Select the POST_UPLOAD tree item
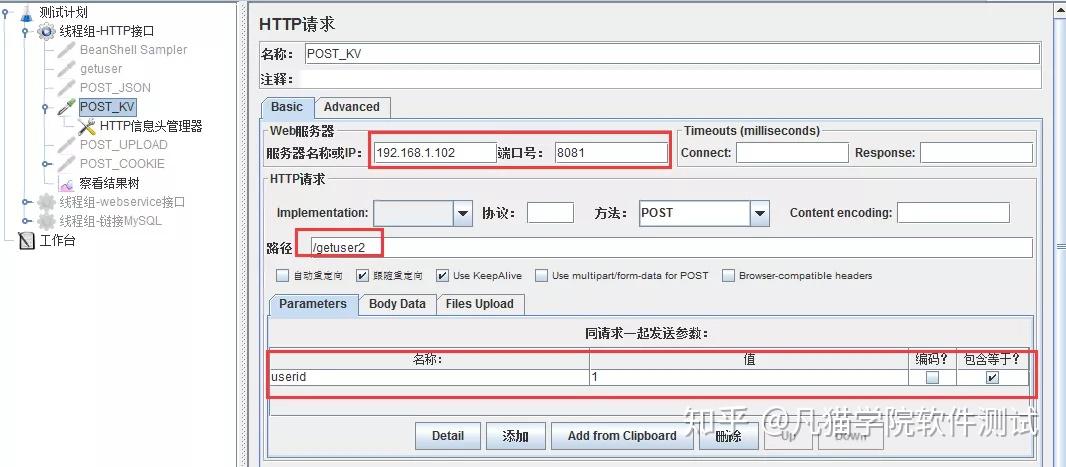Screen dimensions: 1066x467 pos(123,145)
